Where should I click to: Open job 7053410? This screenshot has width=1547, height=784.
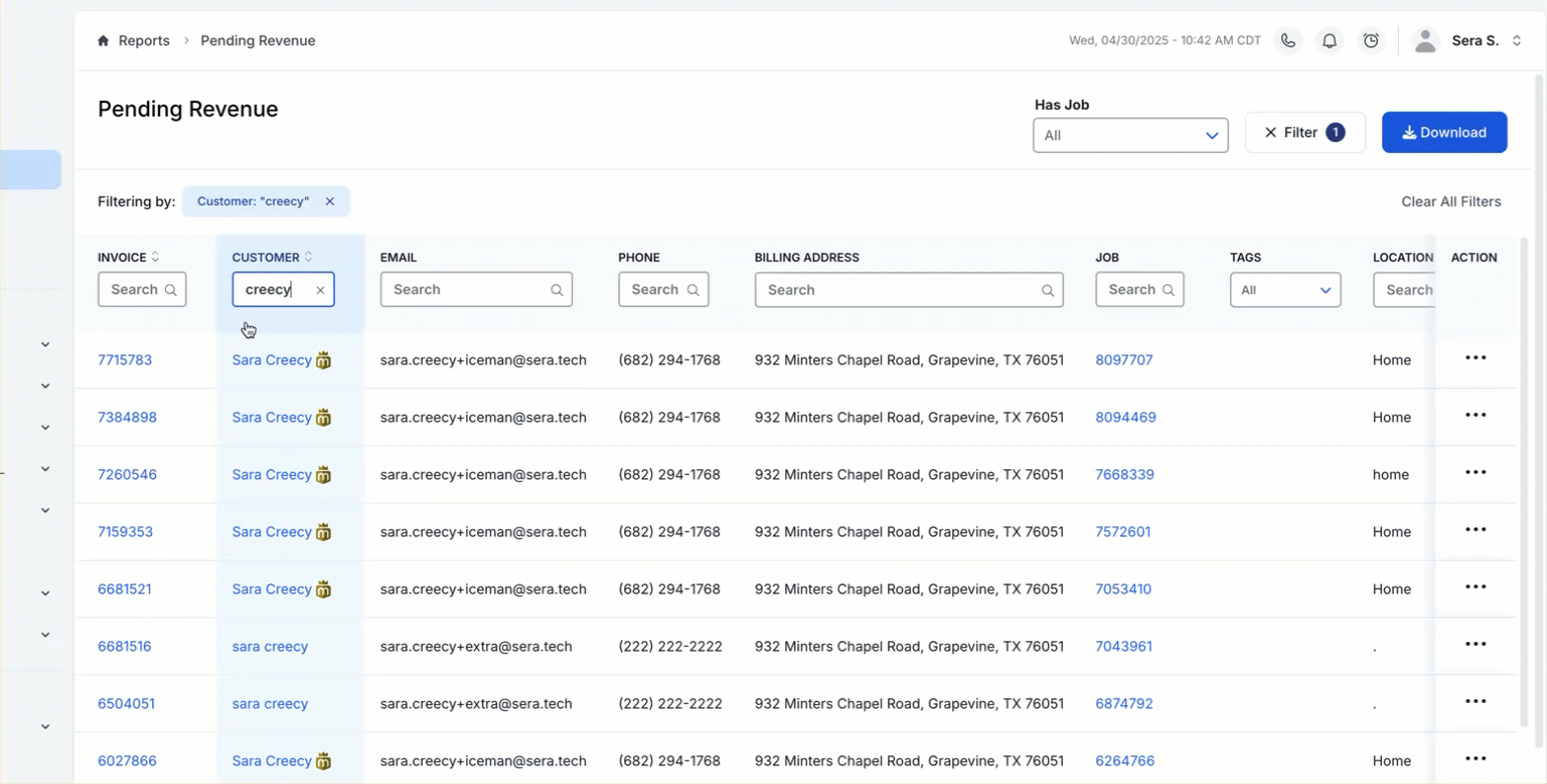(1123, 588)
